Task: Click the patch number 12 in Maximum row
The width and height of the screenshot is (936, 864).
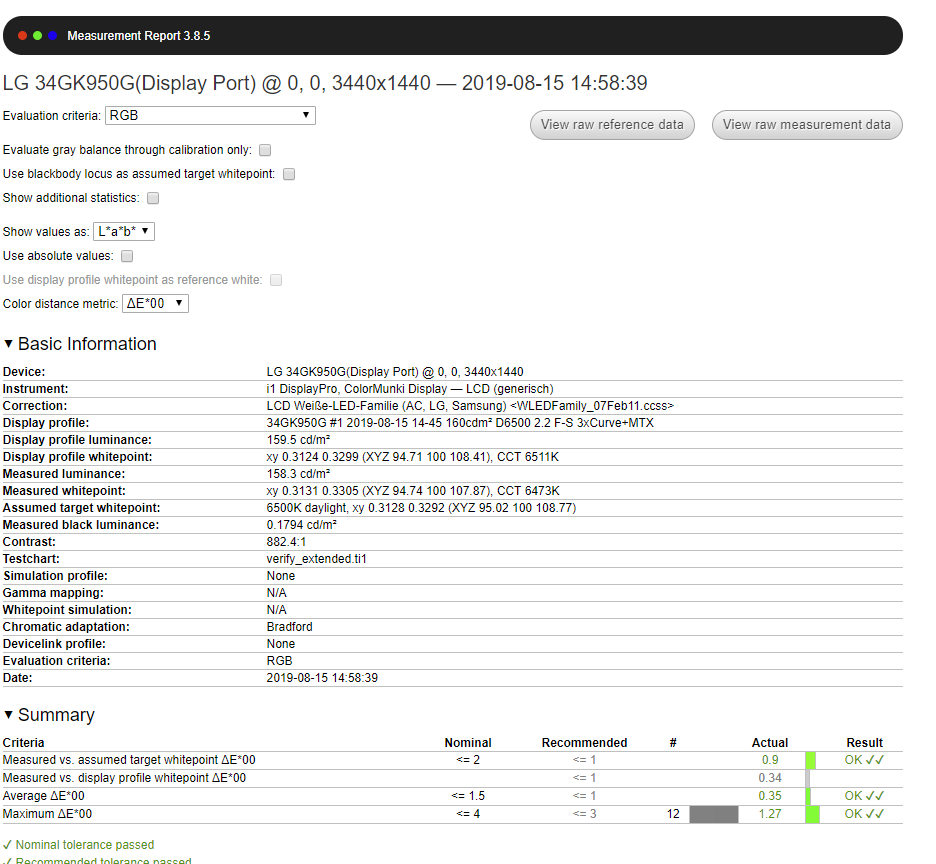Action: [673, 814]
